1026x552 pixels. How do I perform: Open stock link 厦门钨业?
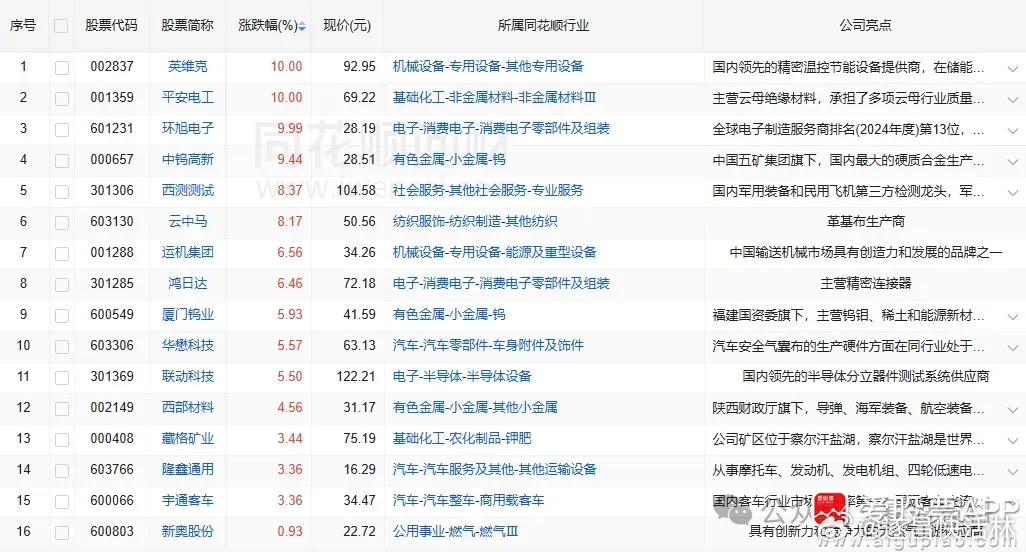pyautogui.click(x=188, y=315)
